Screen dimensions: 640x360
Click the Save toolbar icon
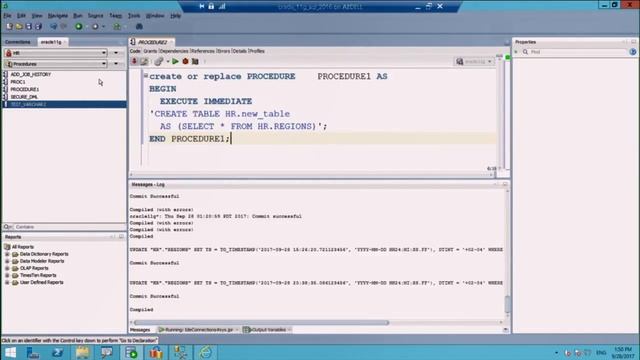pos(29,27)
